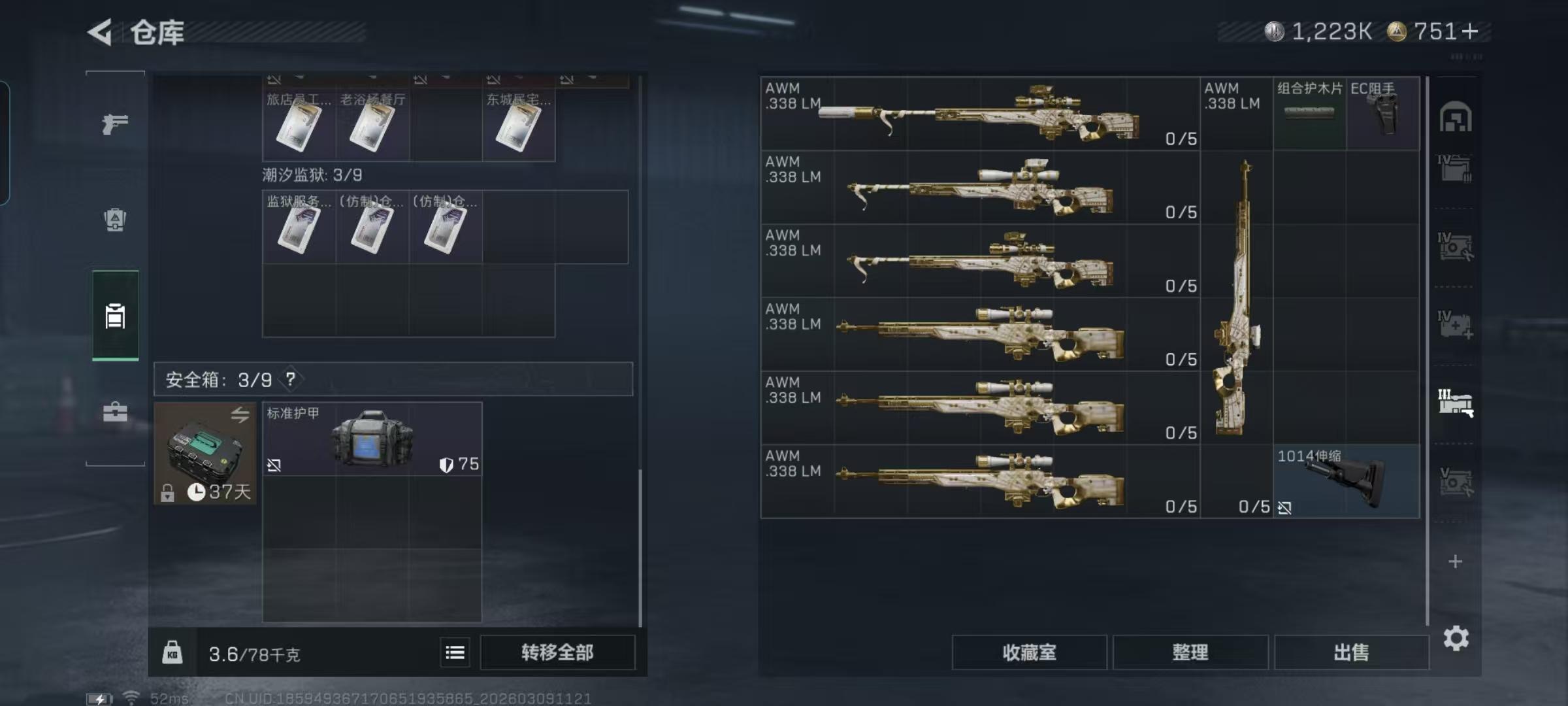Open the weapons pistol sidebar tab

pyautogui.click(x=115, y=123)
